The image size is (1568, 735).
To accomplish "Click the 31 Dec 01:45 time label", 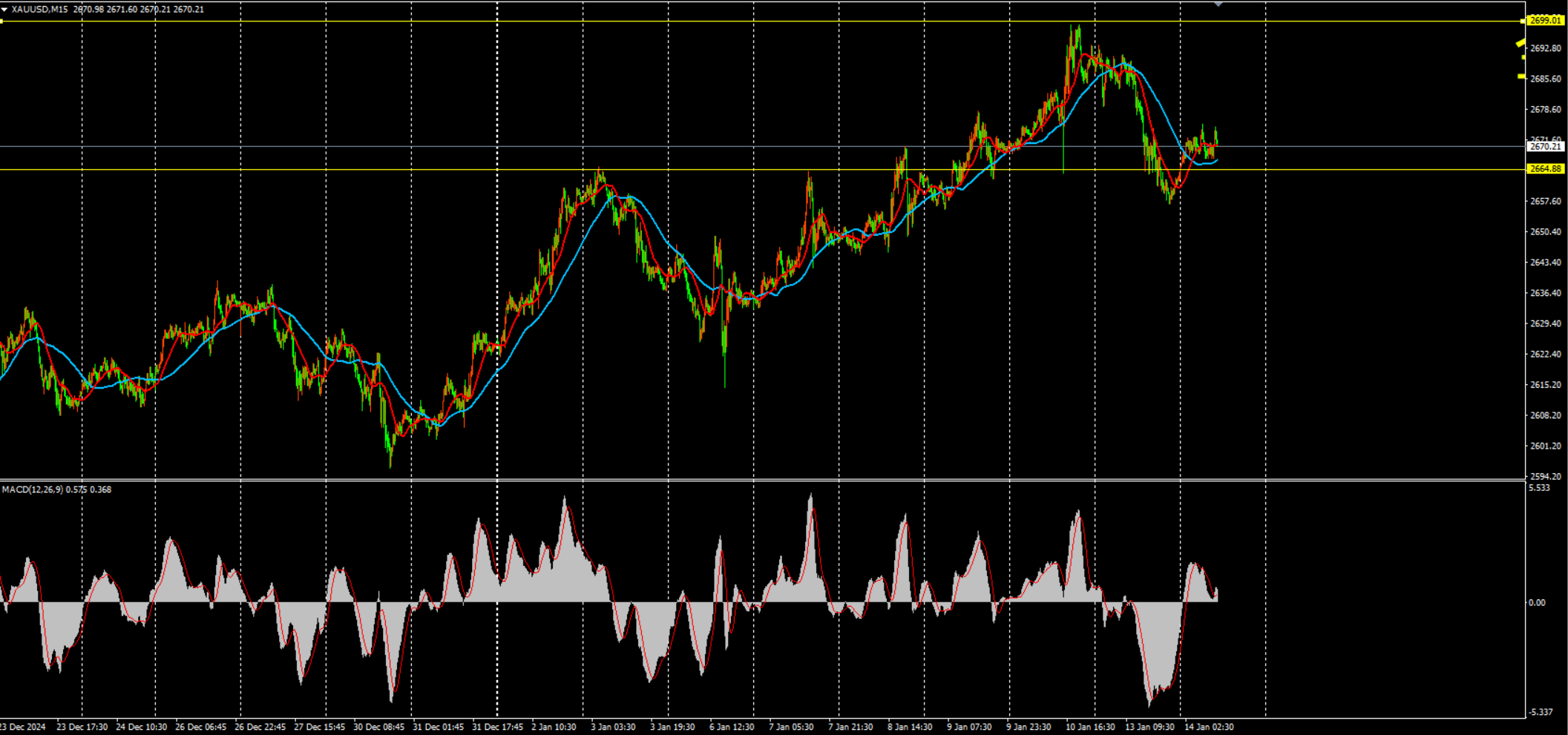I will [x=438, y=727].
